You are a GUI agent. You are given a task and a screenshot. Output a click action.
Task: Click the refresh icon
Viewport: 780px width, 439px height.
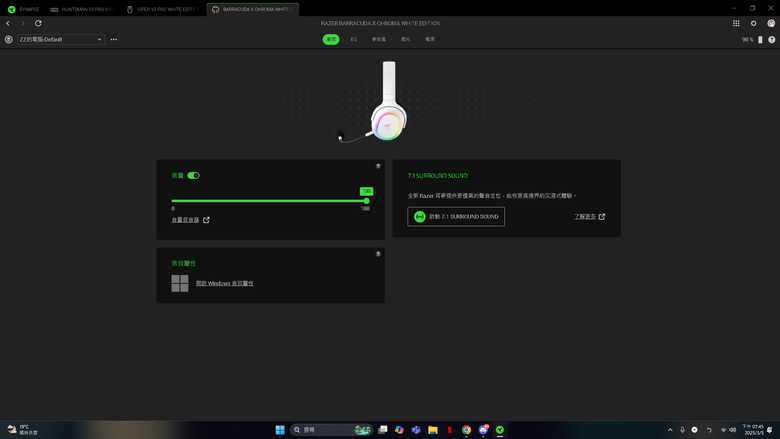[x=38, y=23]
